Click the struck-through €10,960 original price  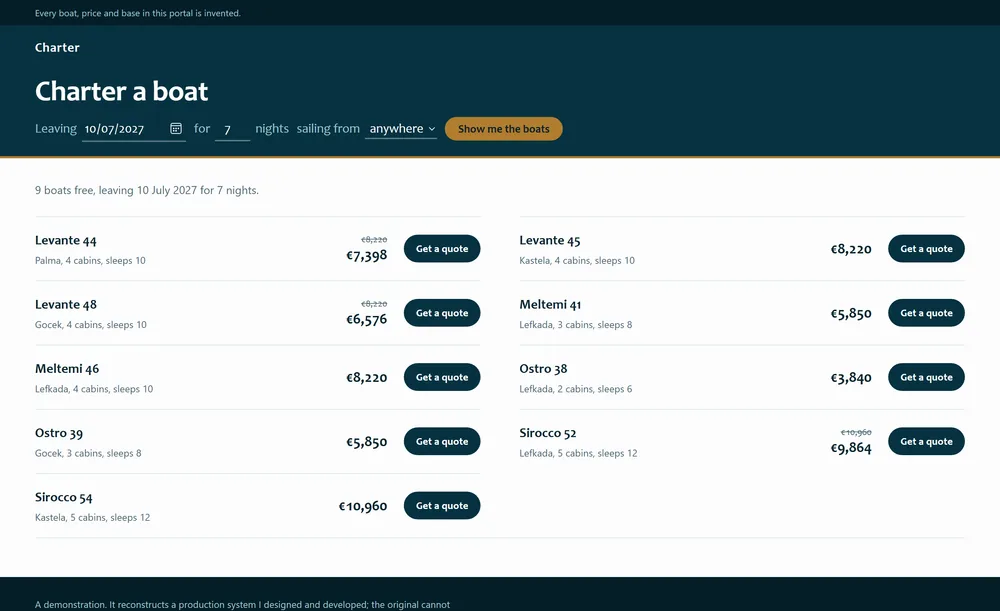pyautogui.click(x=856, y=432)
